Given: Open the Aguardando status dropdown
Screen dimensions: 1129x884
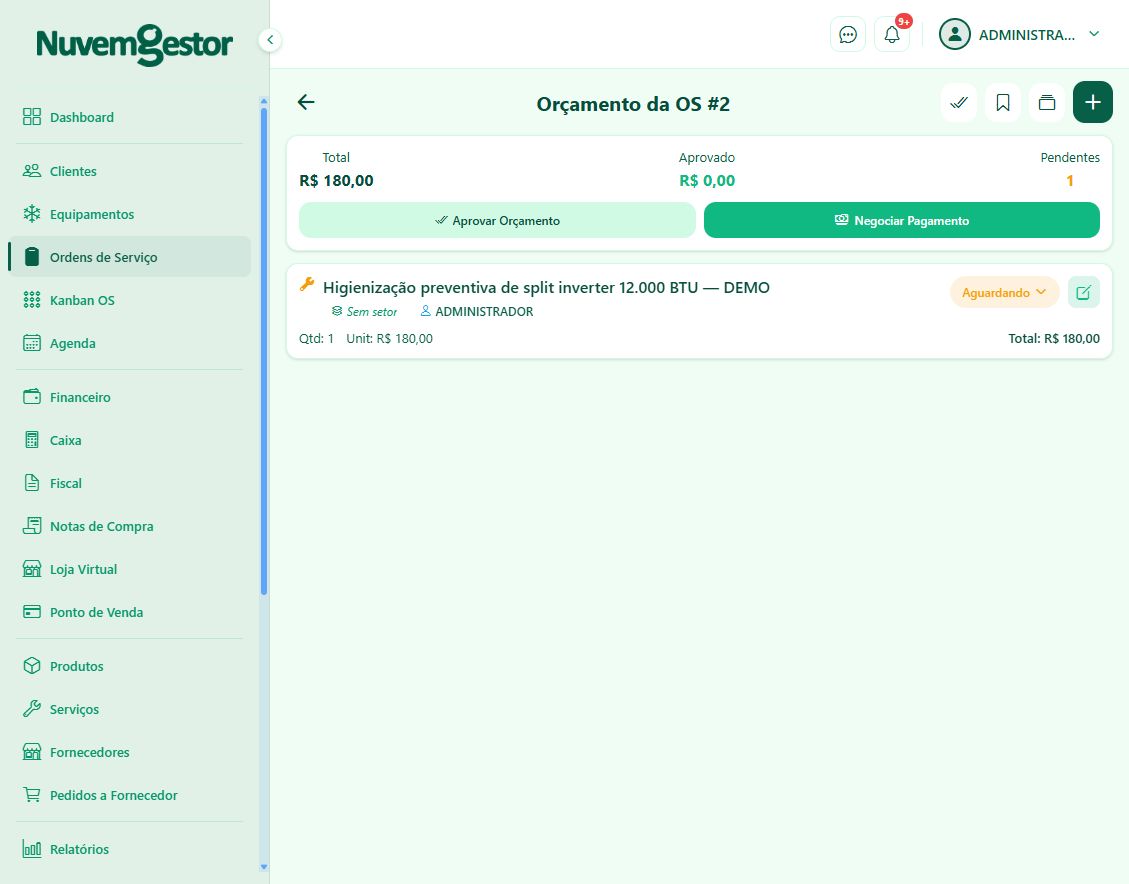Looking at the screenshot, I should pyautogui.click(x=1004, y=292).
